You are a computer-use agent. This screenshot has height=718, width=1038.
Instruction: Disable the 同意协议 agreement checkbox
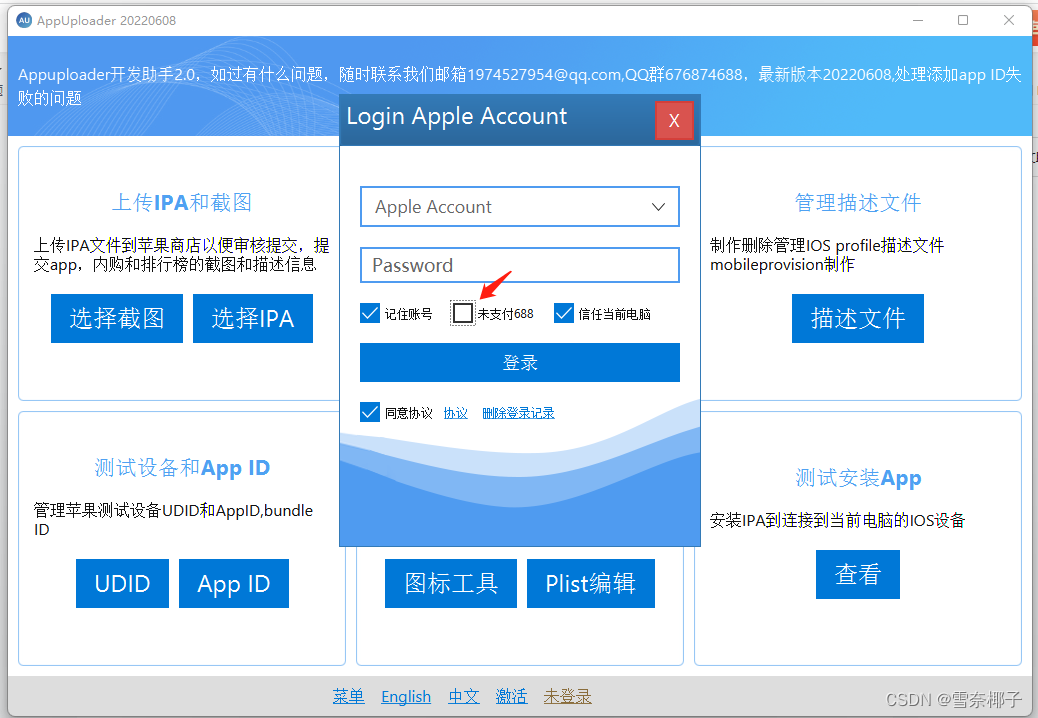tap(370, 411)
